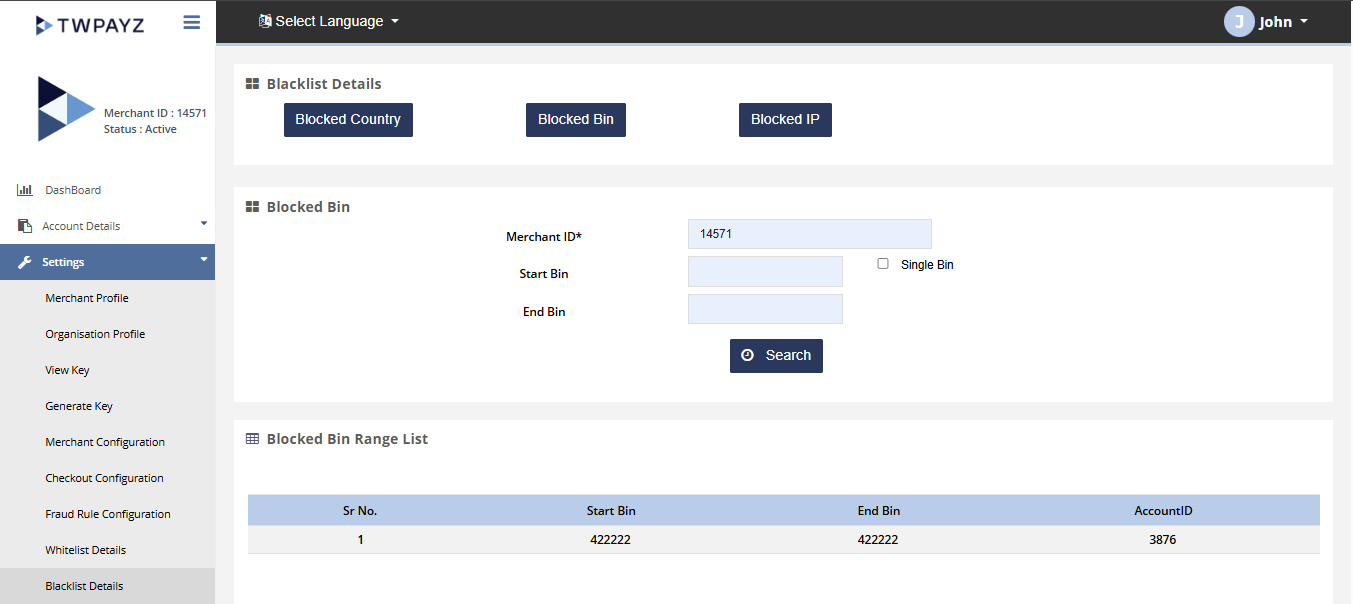Image resolution: width=1353 pixels, height=604 pixels.
Task: Click the TWPAYZ logo
Action: (90, 25)
